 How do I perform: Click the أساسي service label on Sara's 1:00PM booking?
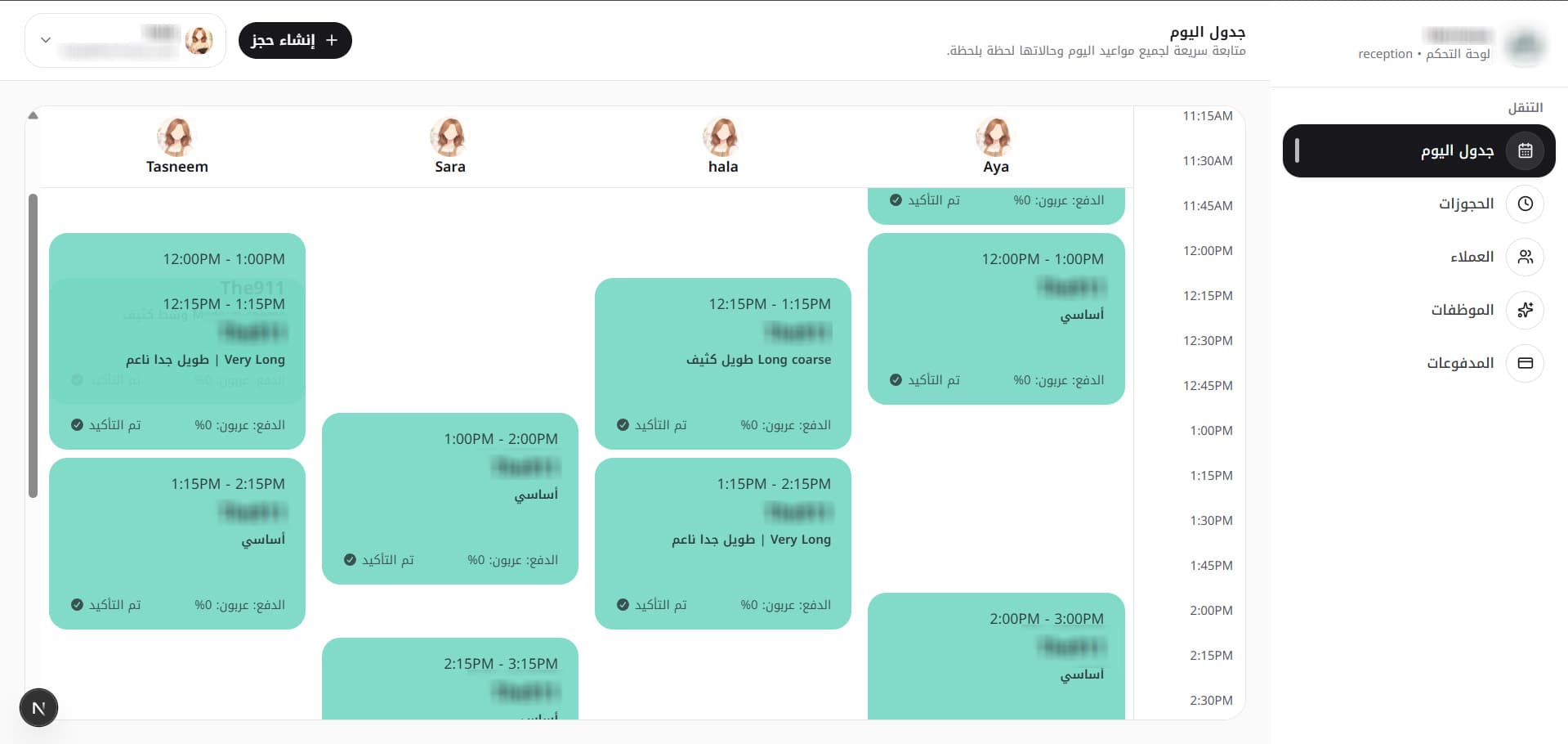coord(536,495)
